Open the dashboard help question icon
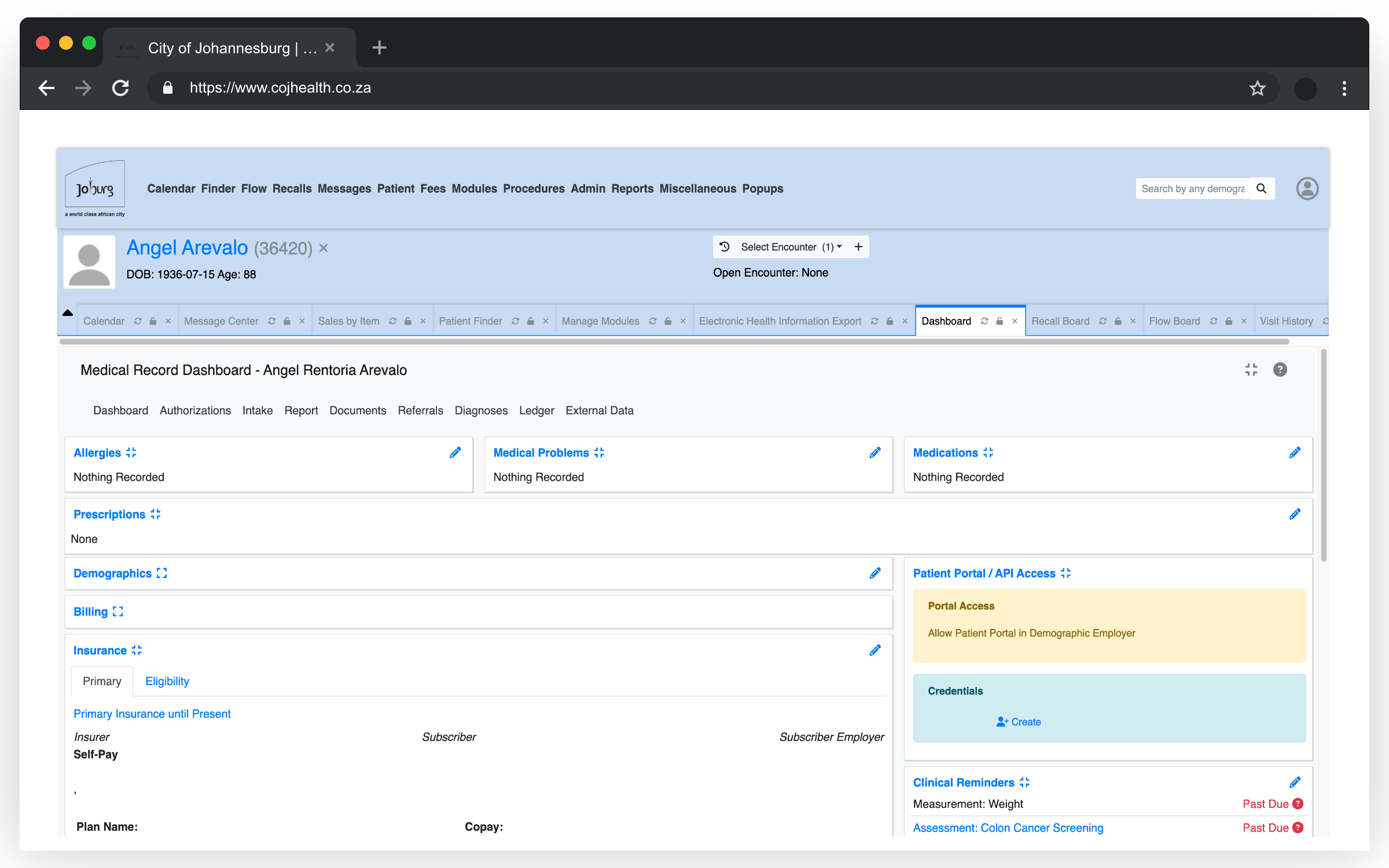The width and height of the screenshot is (1389, 868). click(1280, 369)
